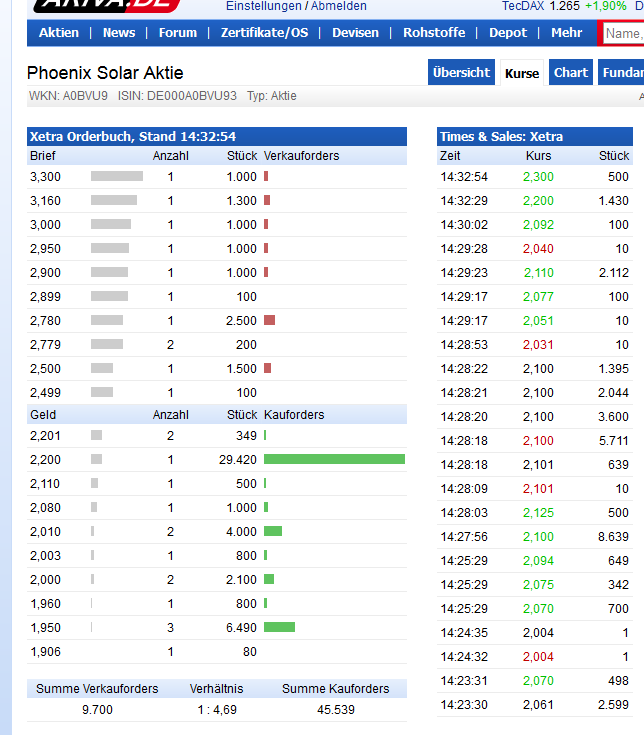Open the Chart tab
The width and height of the screenshot is (644, 735).
coord(571,73)
